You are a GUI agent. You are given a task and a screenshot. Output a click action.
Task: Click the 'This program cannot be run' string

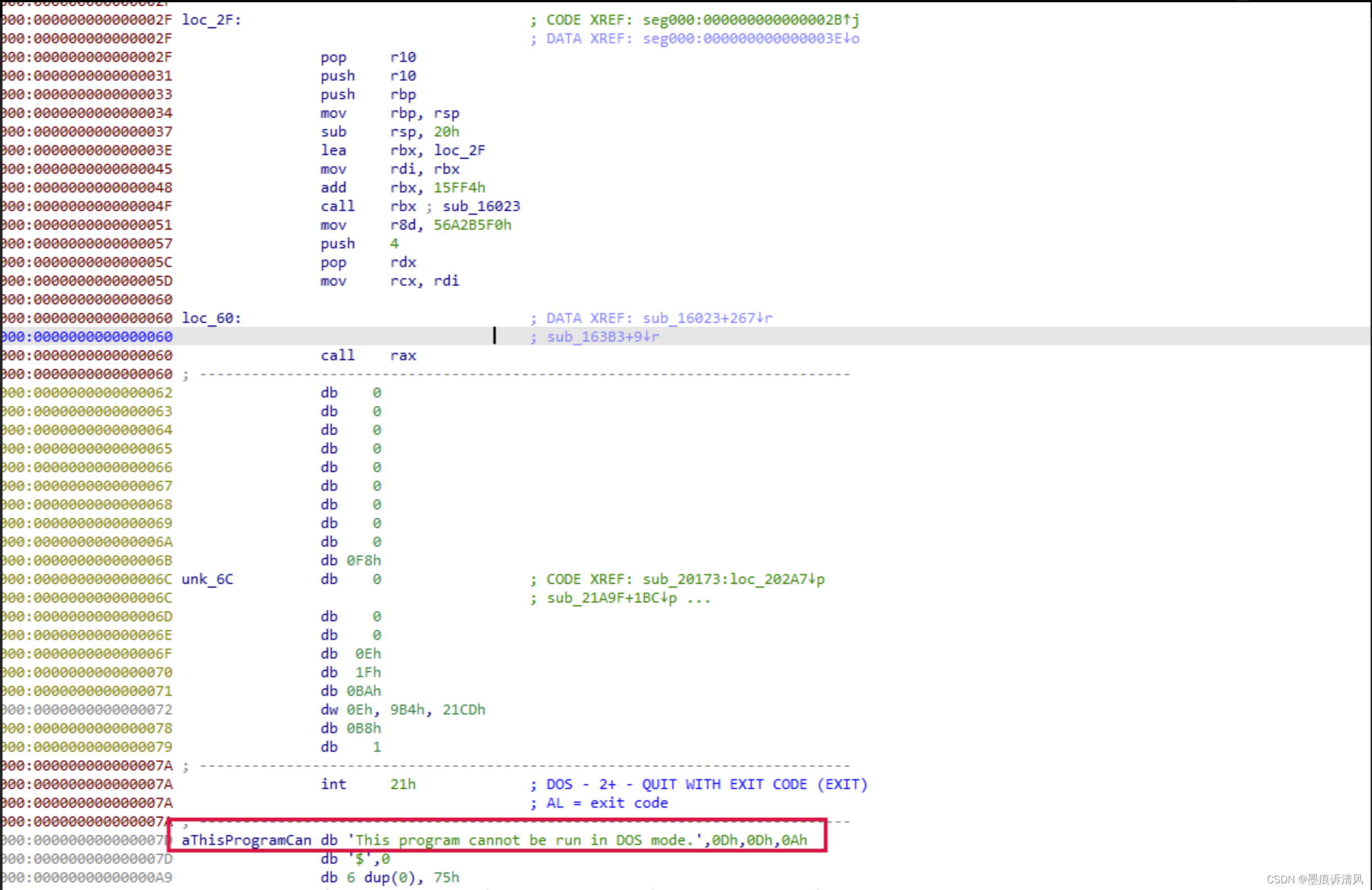(x=525, y=841)
